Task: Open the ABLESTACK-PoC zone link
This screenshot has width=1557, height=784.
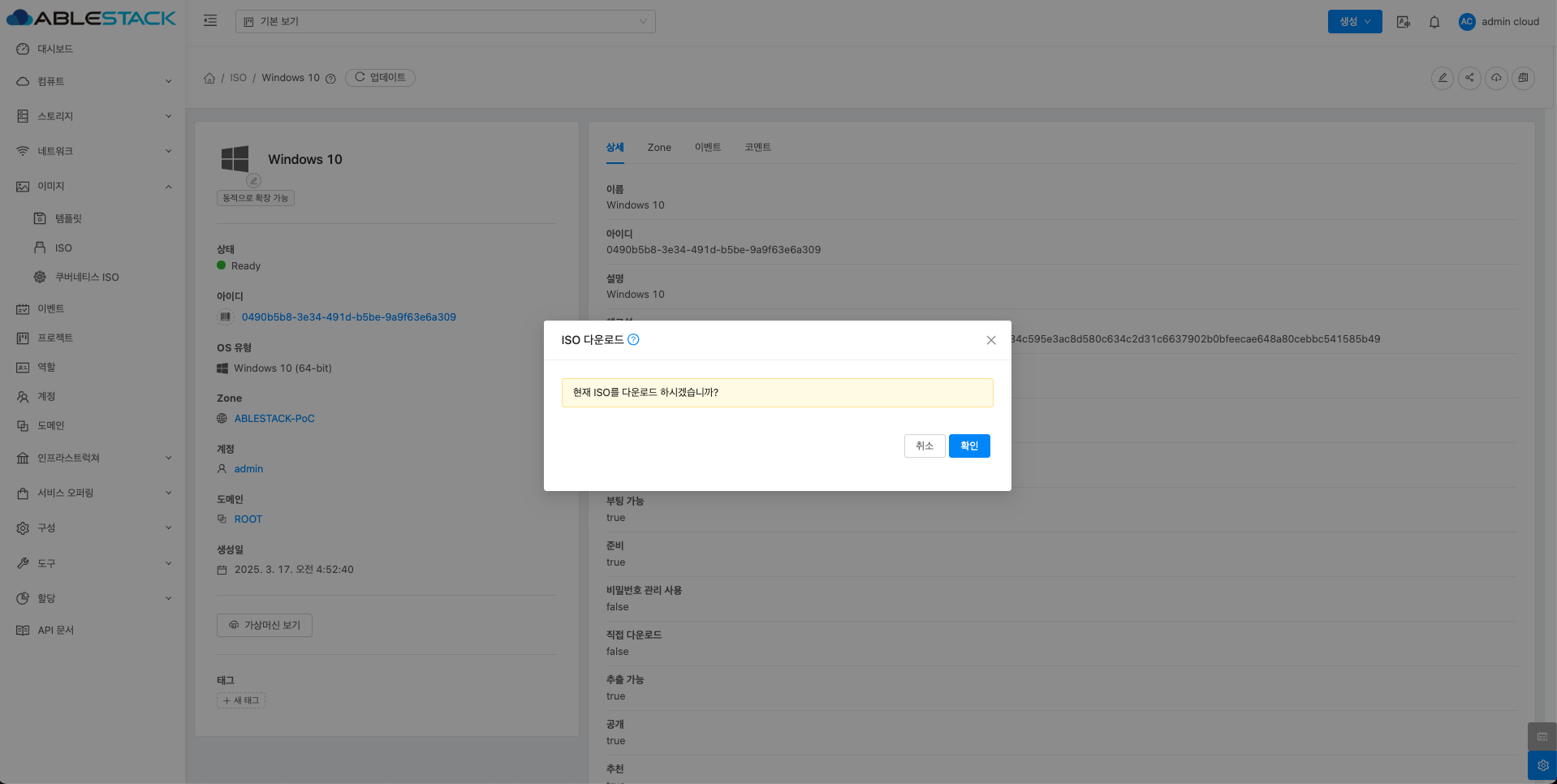Action: [x=274, y=418]
